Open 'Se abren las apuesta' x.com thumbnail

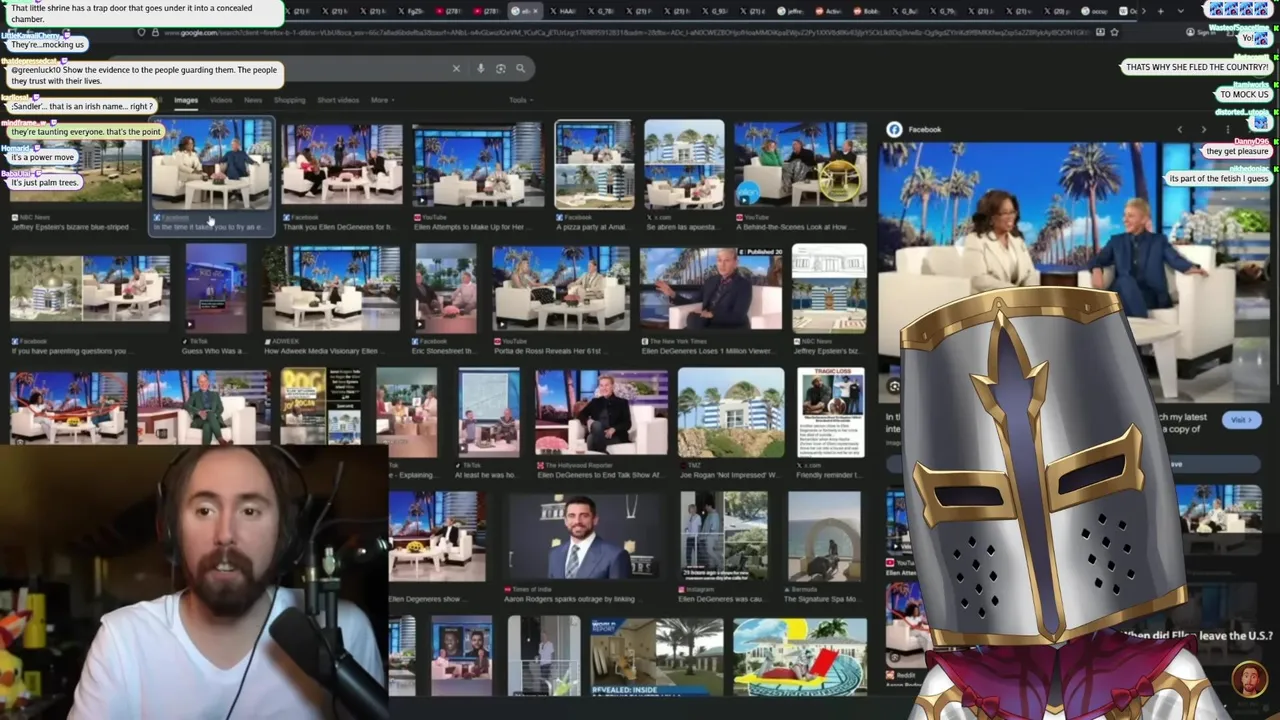[684, 164]
